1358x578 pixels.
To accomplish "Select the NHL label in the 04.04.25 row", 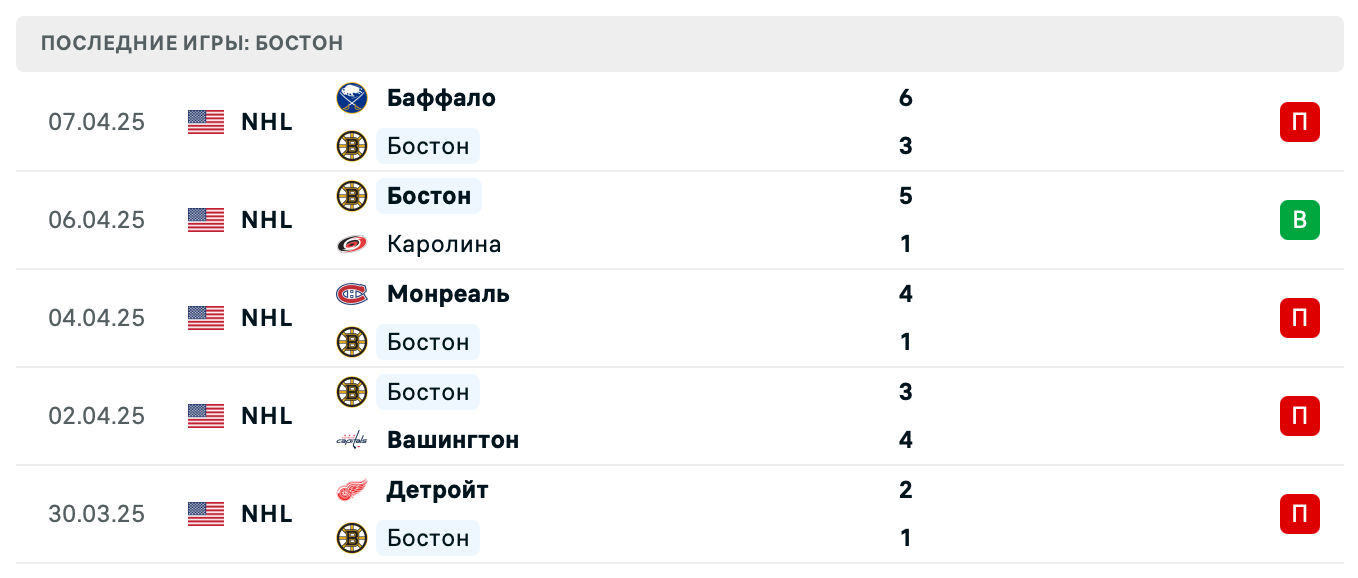I will tap(265, 318).
